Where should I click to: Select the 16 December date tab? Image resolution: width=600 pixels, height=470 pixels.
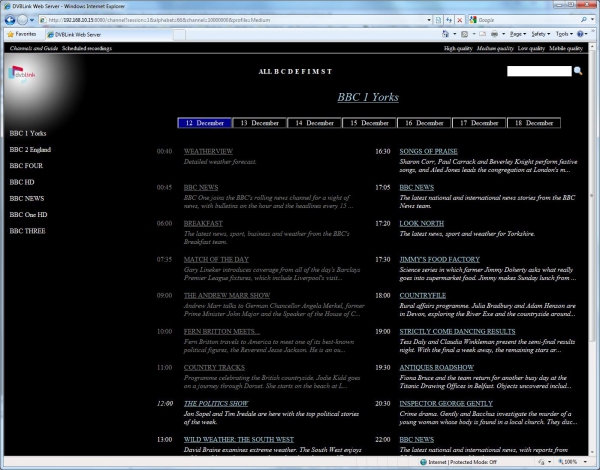[424, 123]
